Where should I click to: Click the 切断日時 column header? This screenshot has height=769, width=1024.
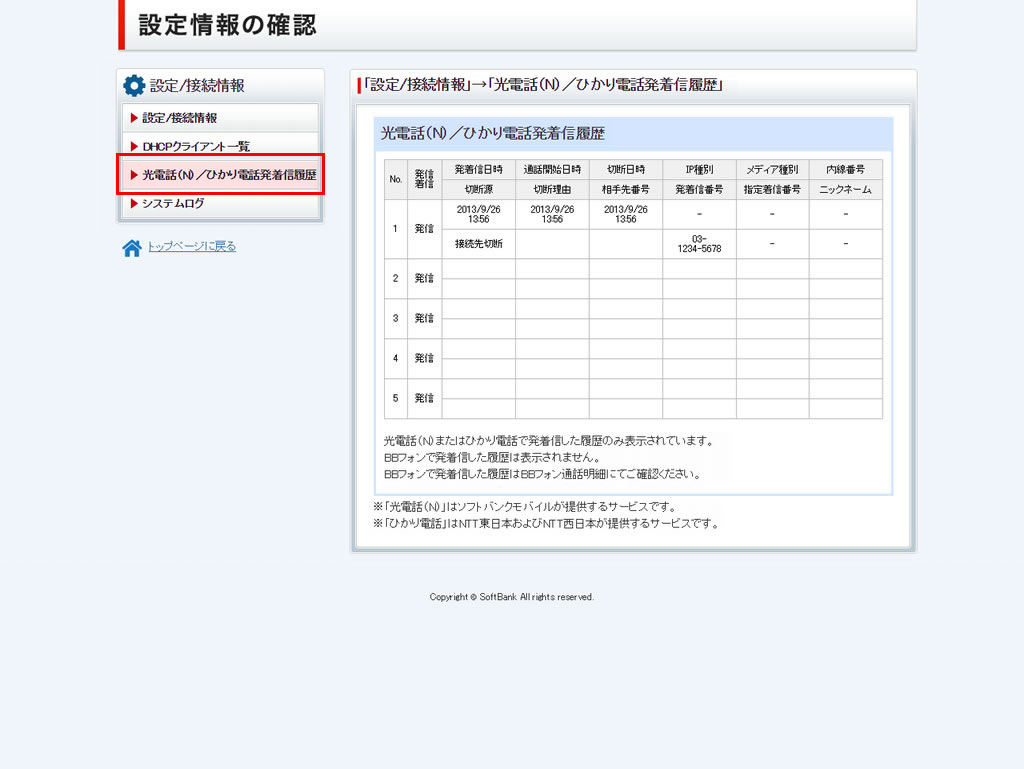[x=626, y=170]
